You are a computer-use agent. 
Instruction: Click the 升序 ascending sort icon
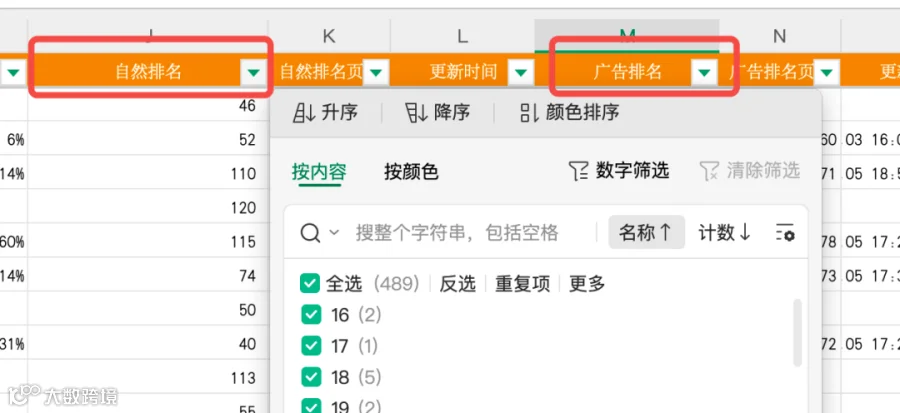click(304, 112)
